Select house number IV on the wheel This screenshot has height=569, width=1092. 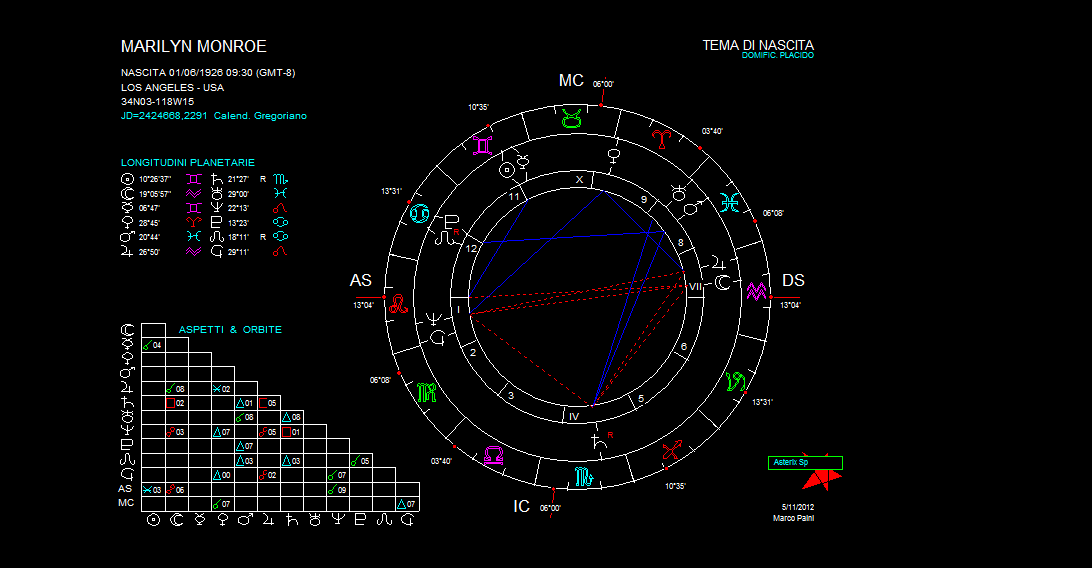click(574, 416)
